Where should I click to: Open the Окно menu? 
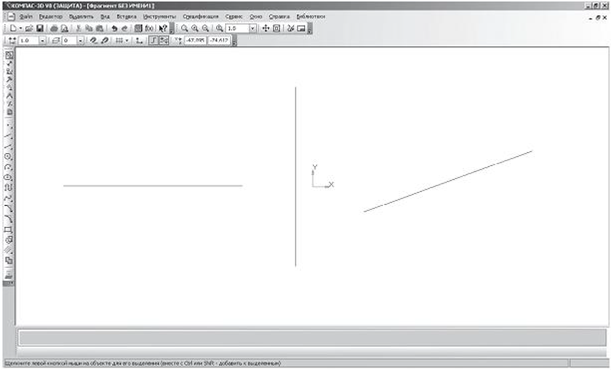256,17
